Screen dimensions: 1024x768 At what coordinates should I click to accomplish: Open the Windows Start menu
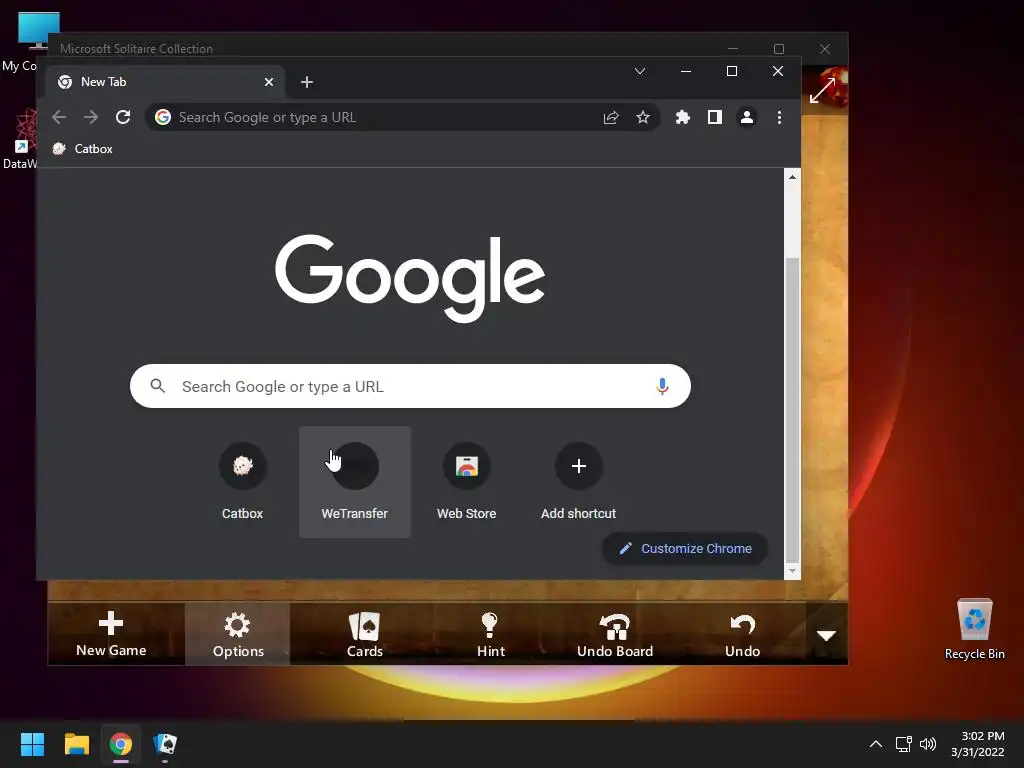[32, 744]
